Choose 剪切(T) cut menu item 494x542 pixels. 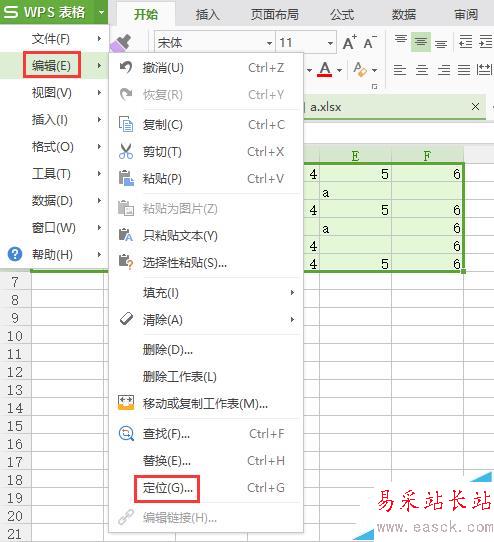coord(206,151)
